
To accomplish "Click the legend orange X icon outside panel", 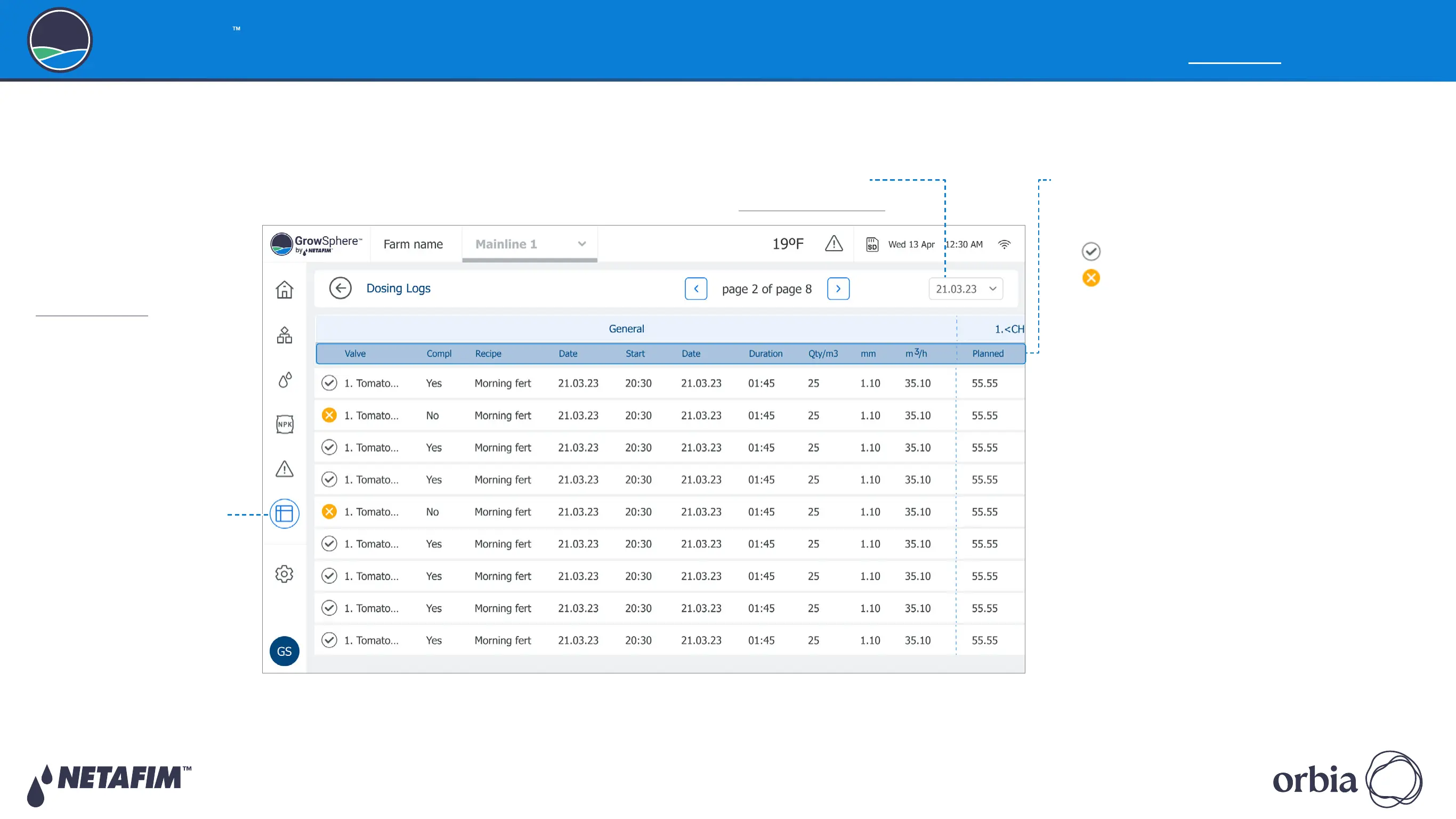I will pos(1091,278).
